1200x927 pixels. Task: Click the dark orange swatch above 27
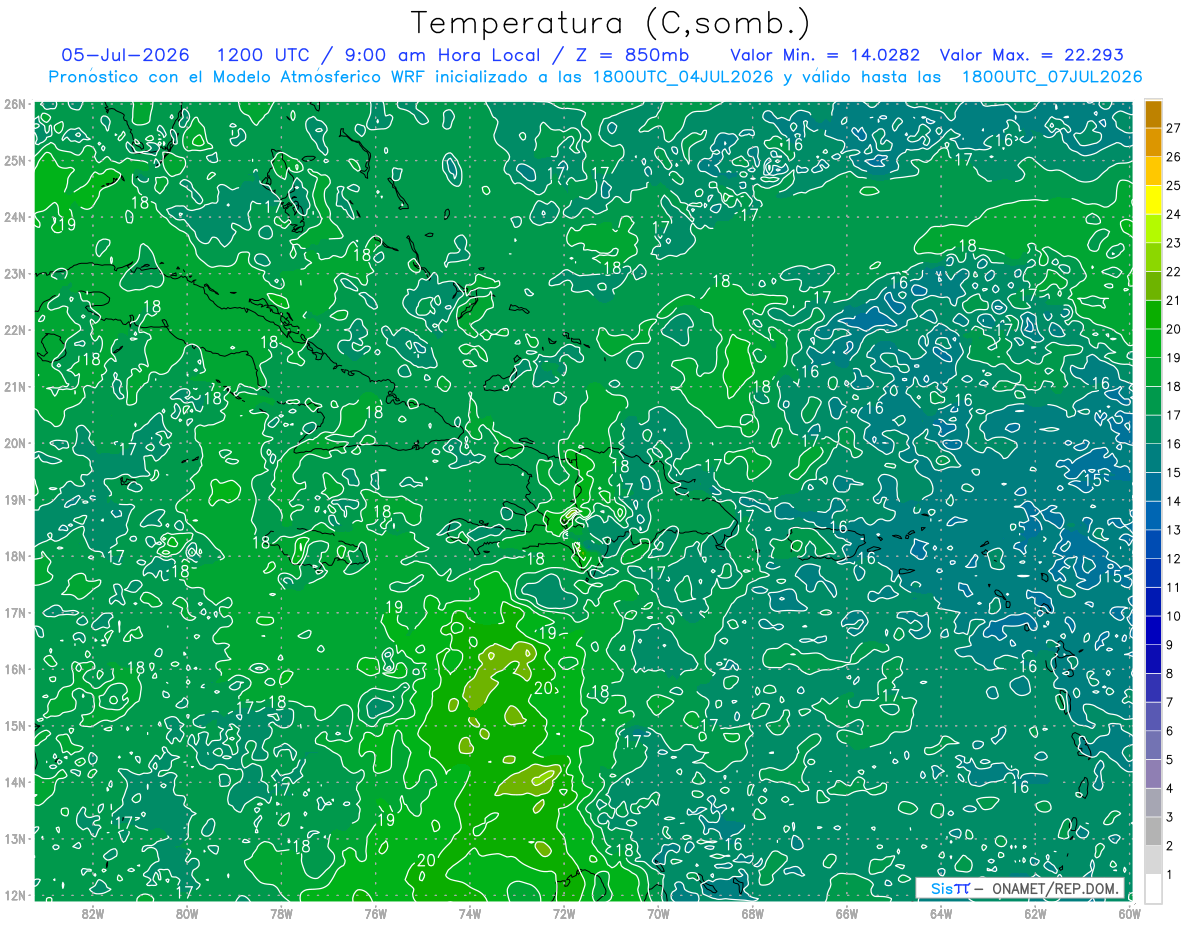[x=1153, y=114]
